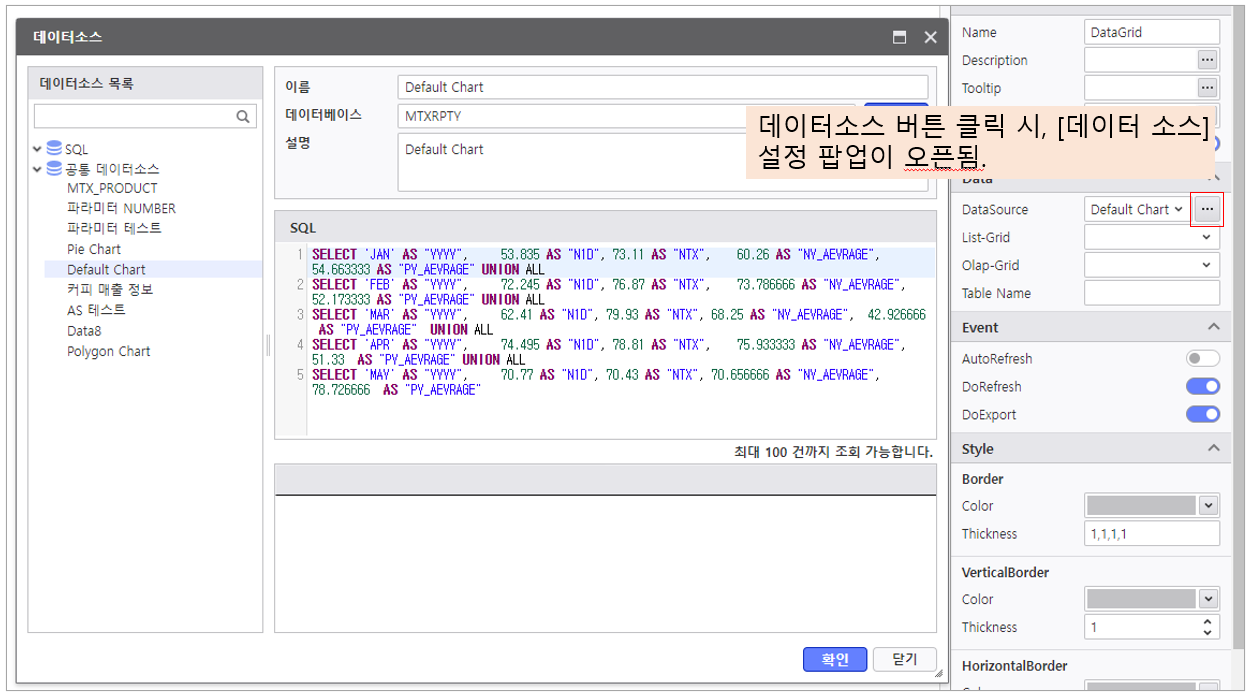Click the Border color swatch

pos(1141,506)
